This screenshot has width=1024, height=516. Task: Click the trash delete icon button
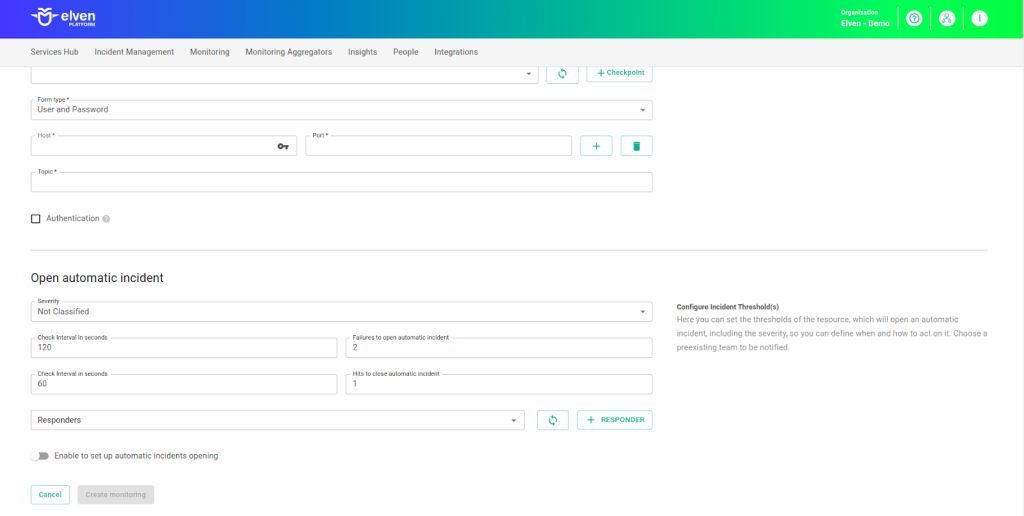coord(636,146)
